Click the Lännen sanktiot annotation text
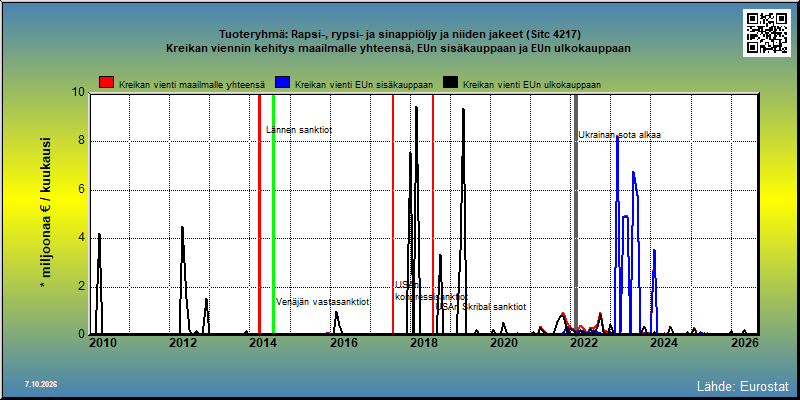The image size is (800, 400). click(299, 130)
